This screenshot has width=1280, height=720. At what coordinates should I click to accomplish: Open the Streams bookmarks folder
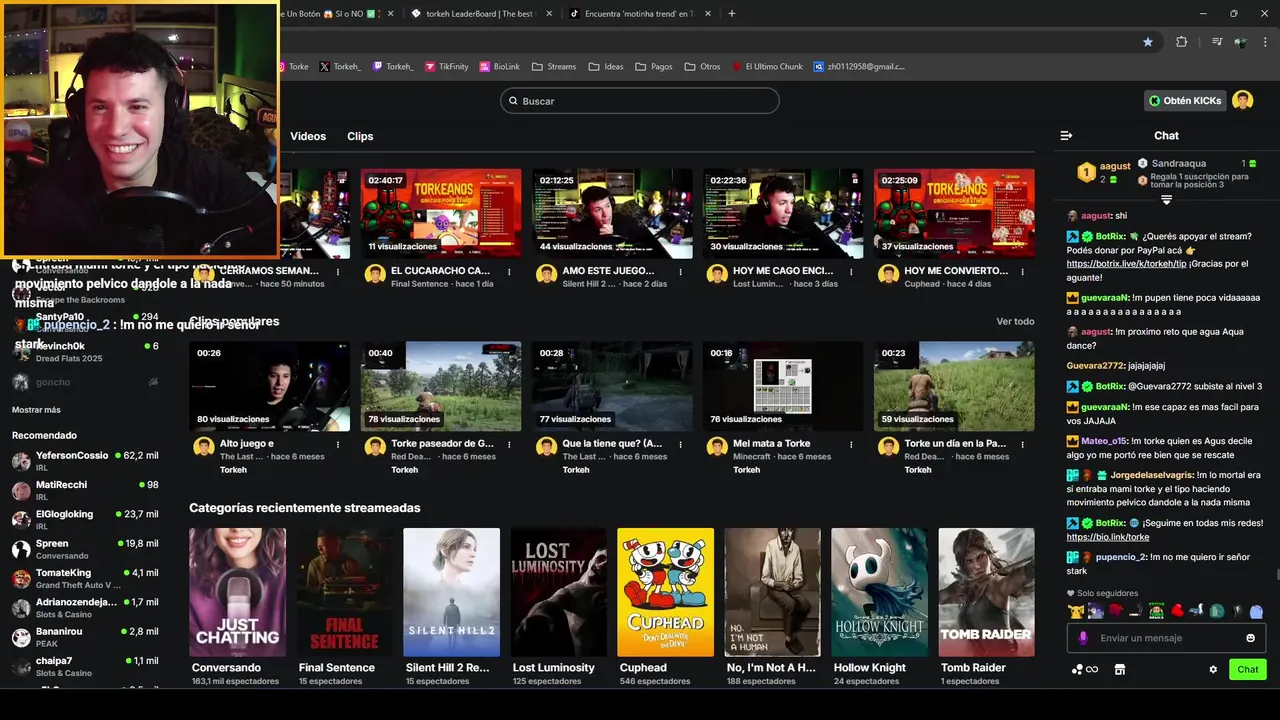[x=554, y=67]
